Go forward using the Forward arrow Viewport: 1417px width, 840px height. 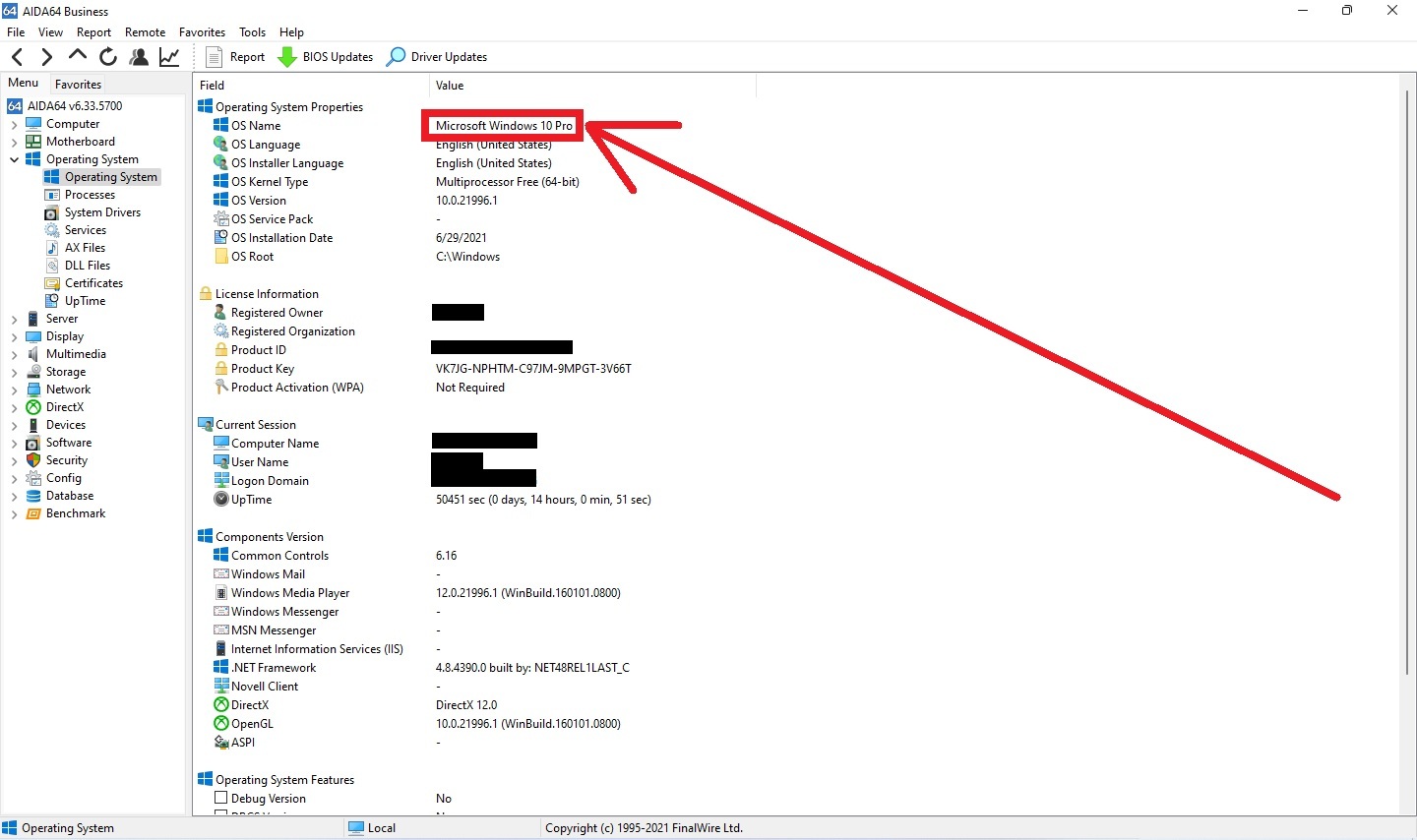pos(46,57)
